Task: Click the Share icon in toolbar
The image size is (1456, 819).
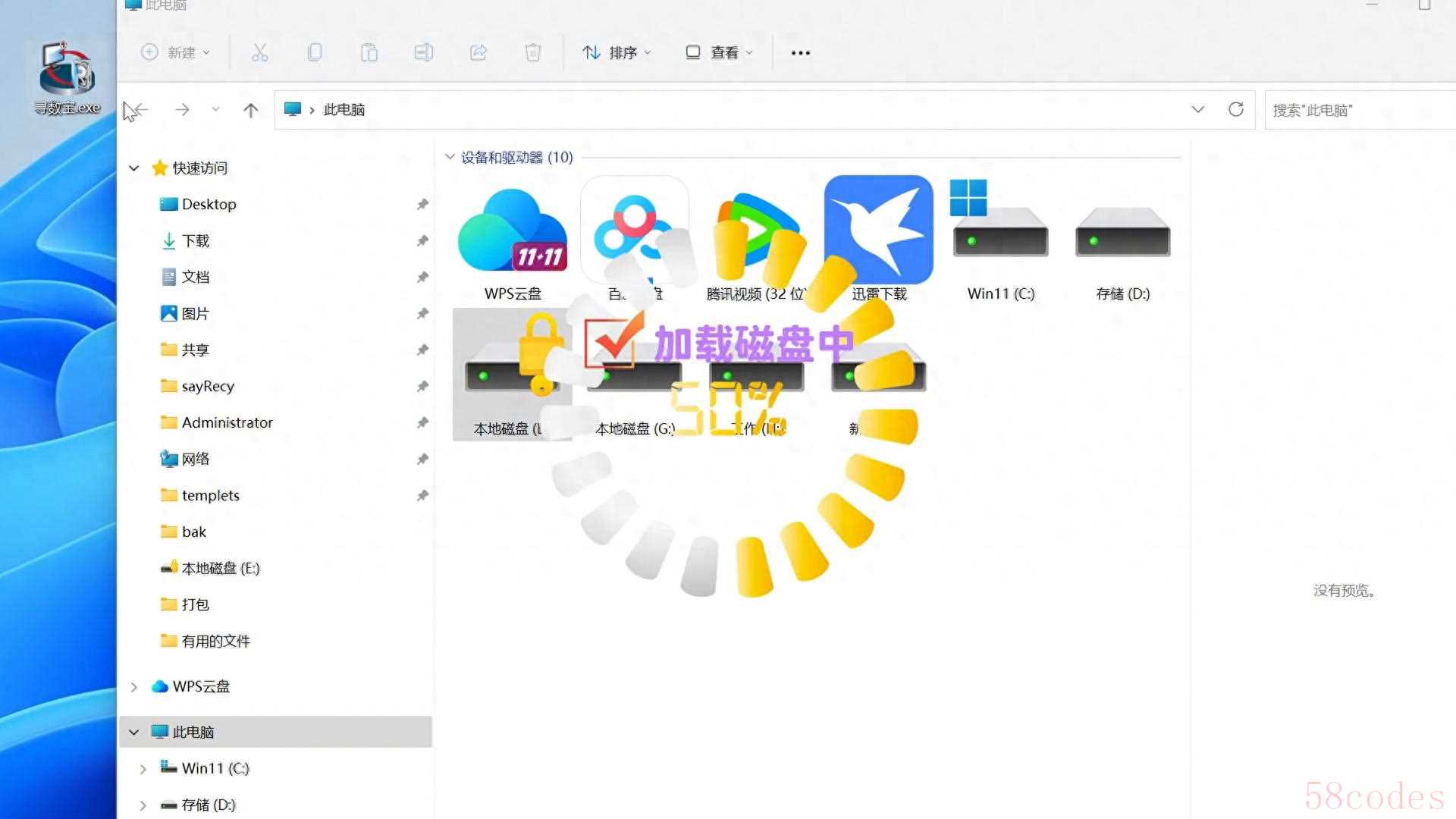Action: point(478,52)
